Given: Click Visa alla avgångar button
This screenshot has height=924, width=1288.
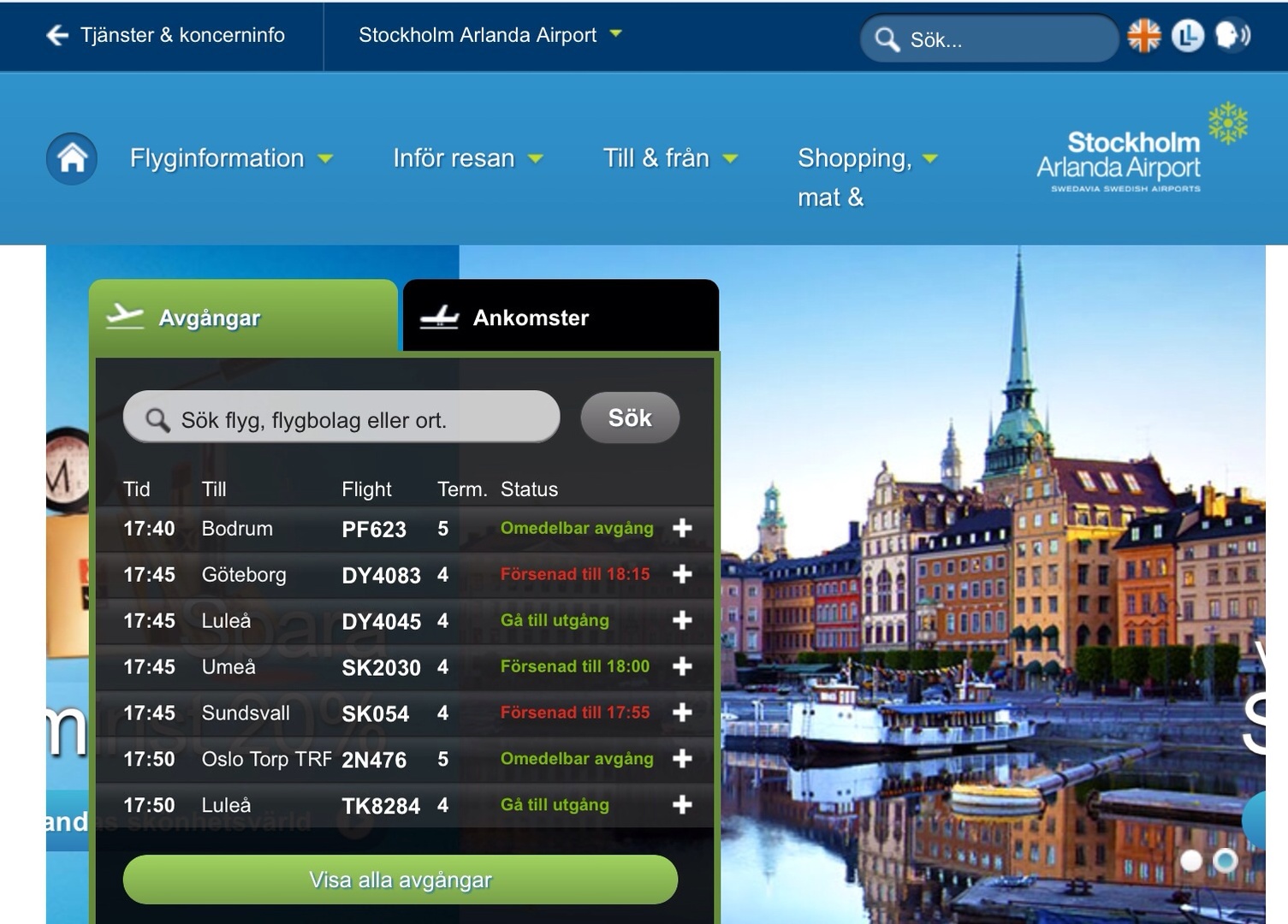Looking at the screenshot, I should click(x=401, y=880).
